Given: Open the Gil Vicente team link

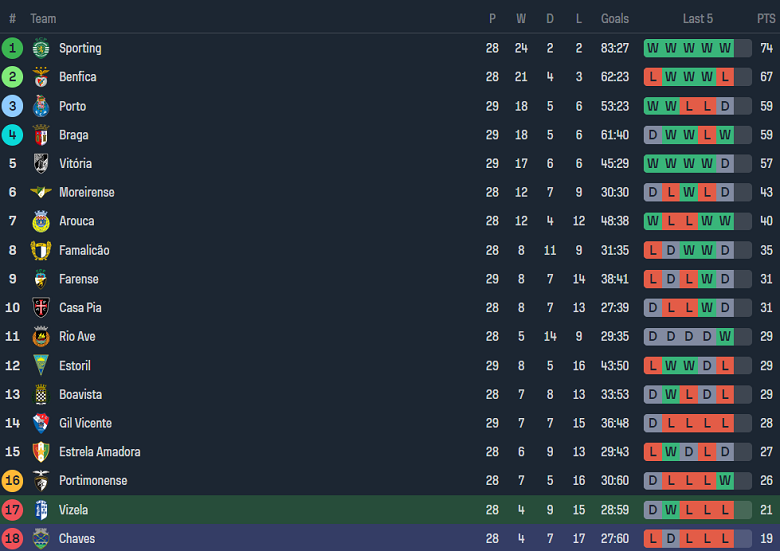Looking at the screenshot, I should tap(86, 423).
